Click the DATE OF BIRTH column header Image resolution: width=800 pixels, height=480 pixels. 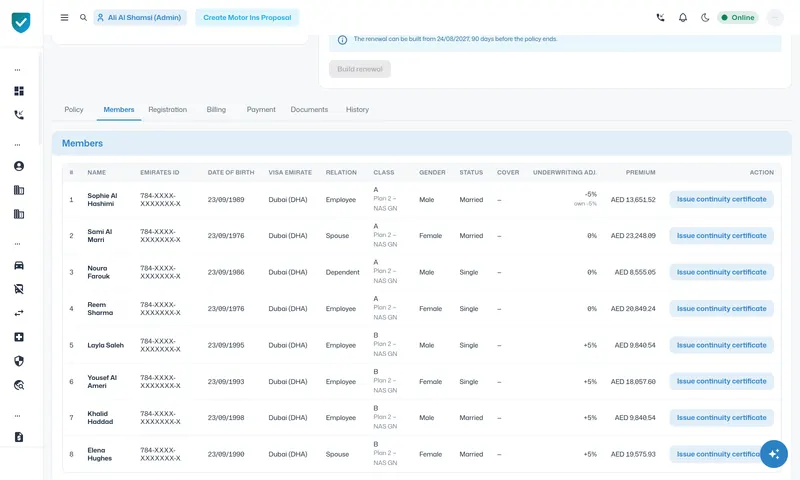(231, 172)
